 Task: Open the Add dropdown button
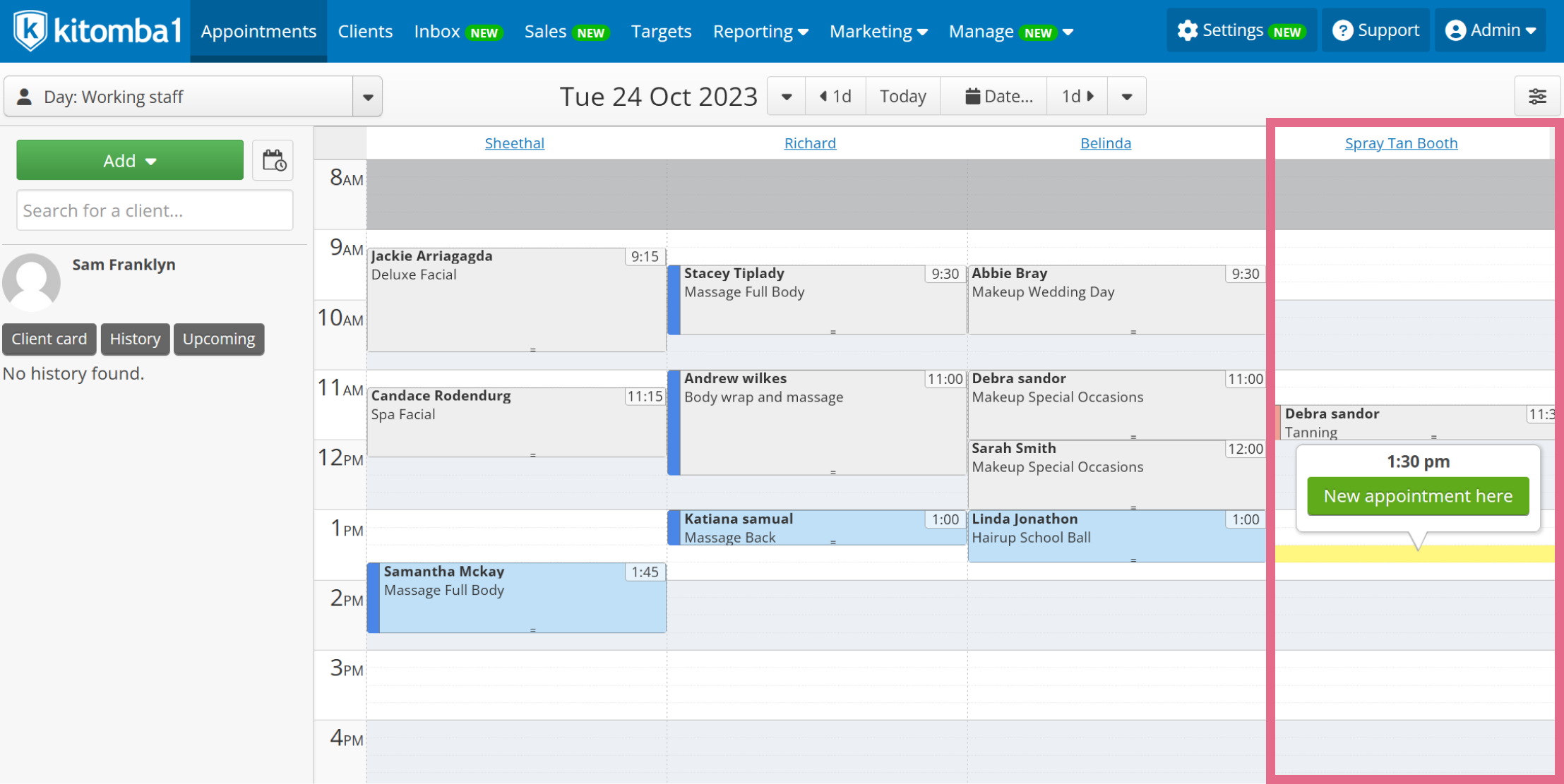pyautogui.click(x=130, y=160)
